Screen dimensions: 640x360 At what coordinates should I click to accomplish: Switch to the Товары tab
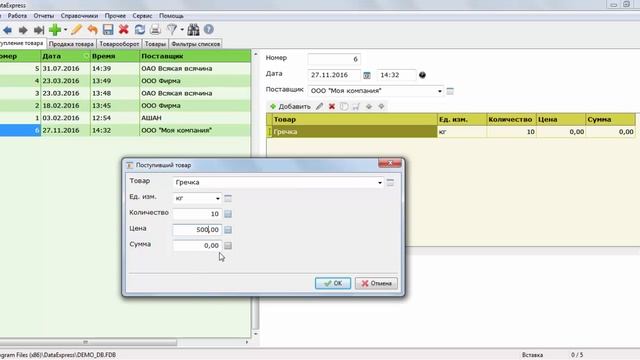[155, 44]
